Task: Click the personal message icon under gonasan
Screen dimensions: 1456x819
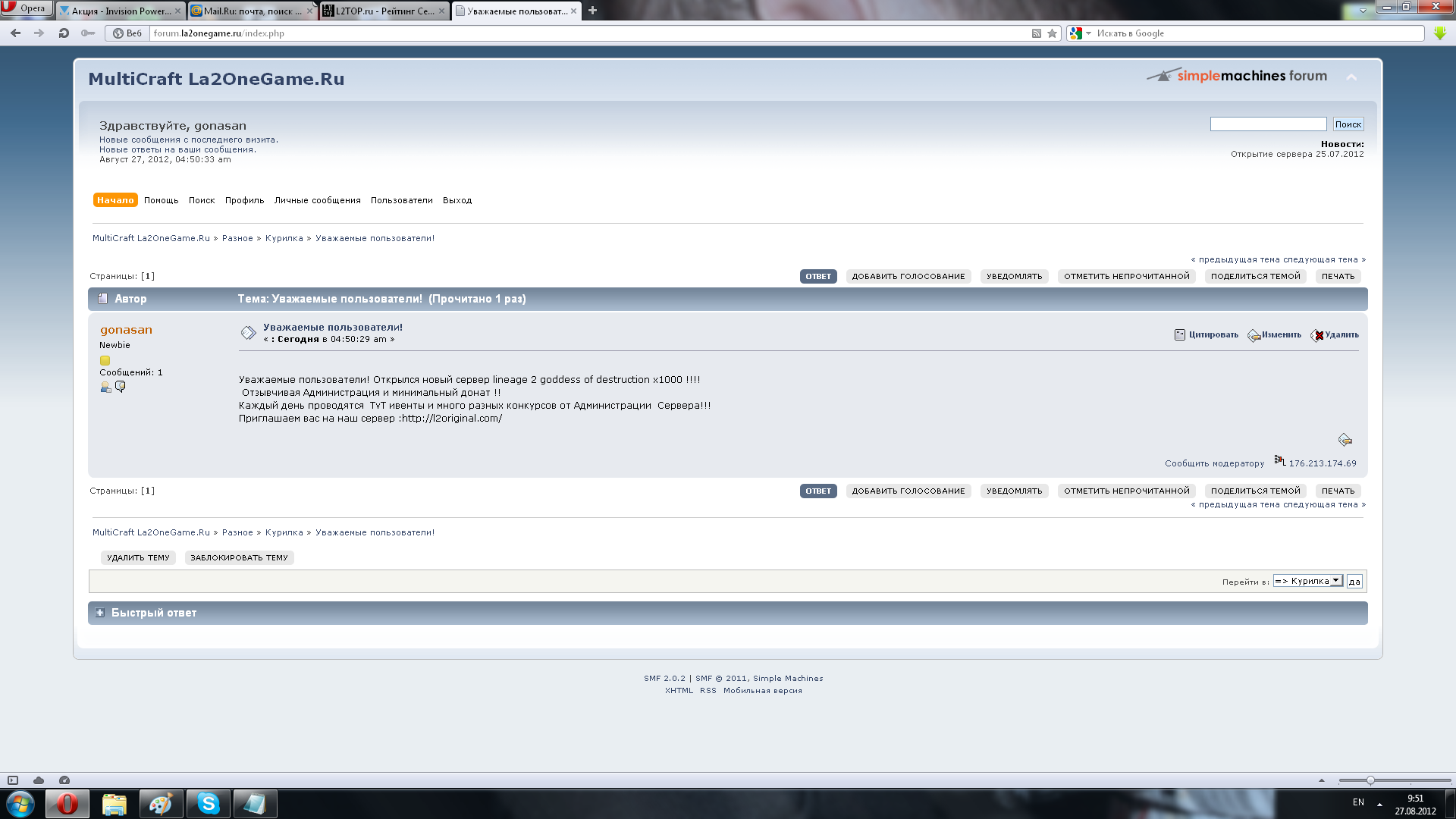Action: (120, 387)
